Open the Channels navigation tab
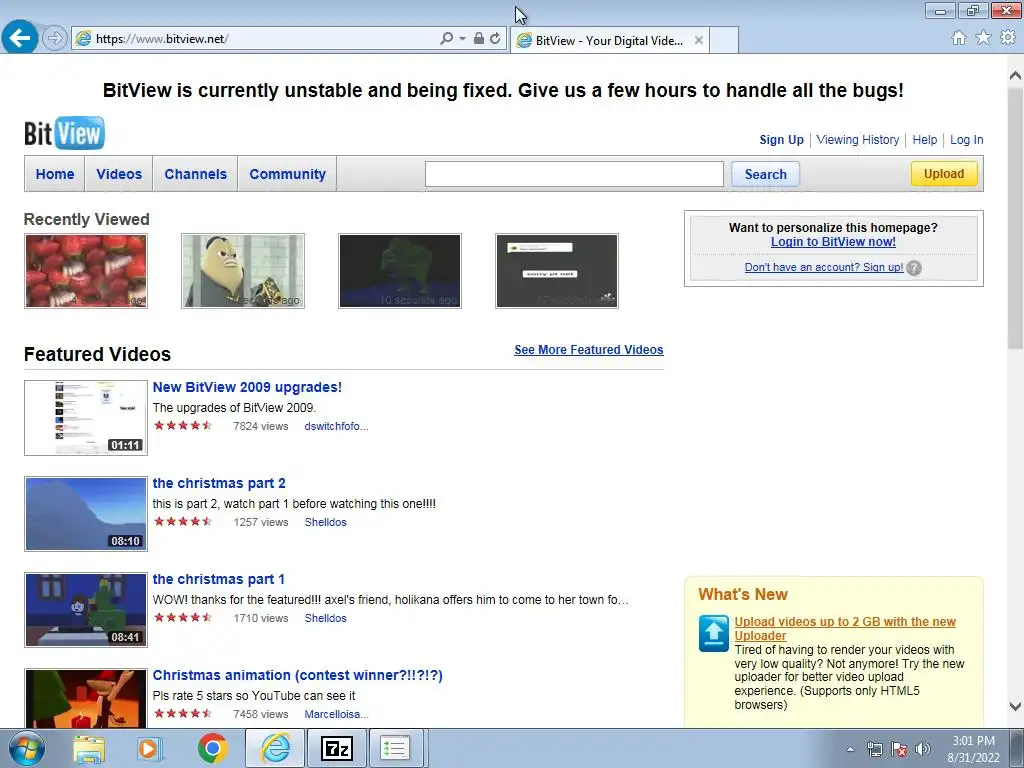1024x768 pixels. 195,174
